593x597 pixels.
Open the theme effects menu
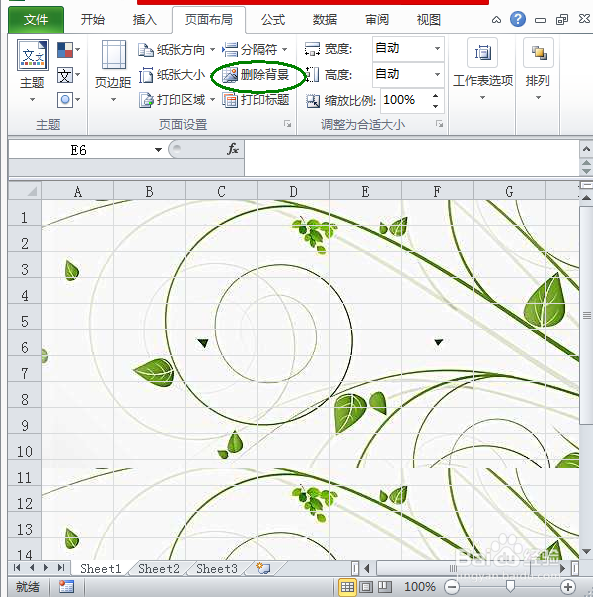coord(68,100)
